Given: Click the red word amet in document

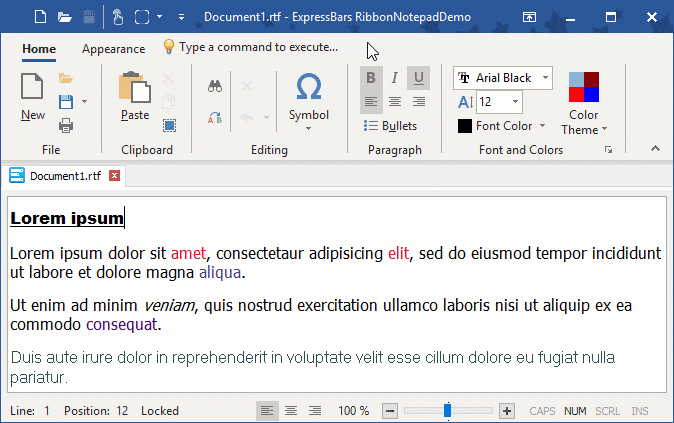Looking at the screenshot, I should point(188,254).
